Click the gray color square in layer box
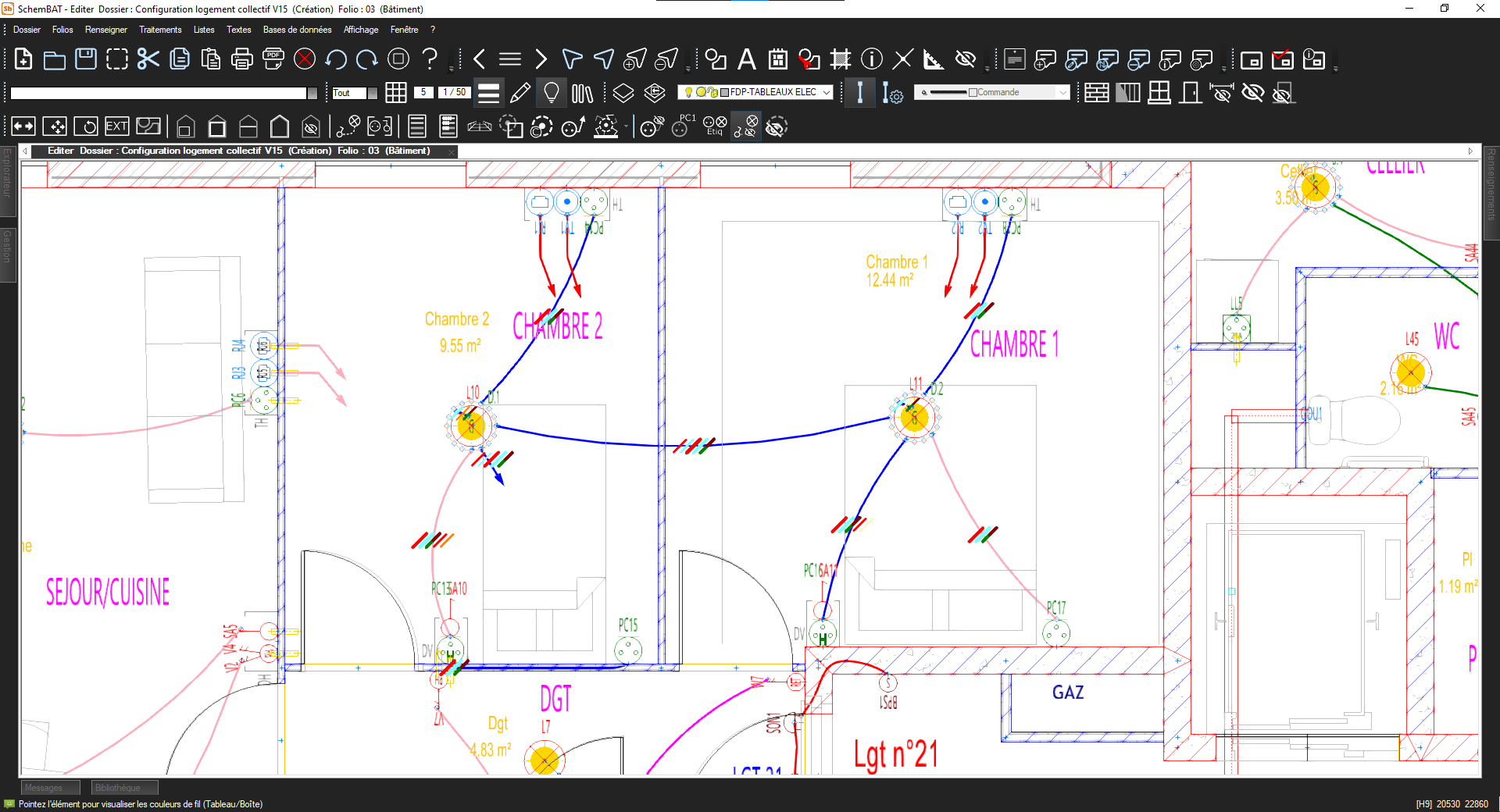1500x812 pixels. point(724,92)
